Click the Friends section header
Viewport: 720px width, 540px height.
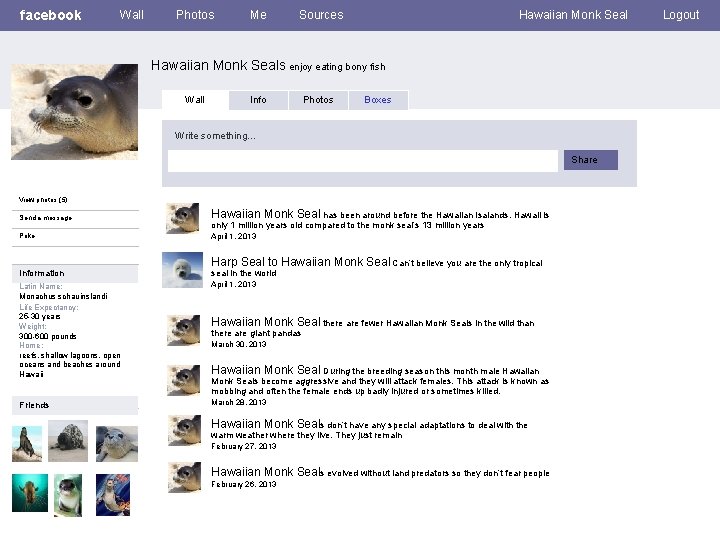(x=75, y=405)
